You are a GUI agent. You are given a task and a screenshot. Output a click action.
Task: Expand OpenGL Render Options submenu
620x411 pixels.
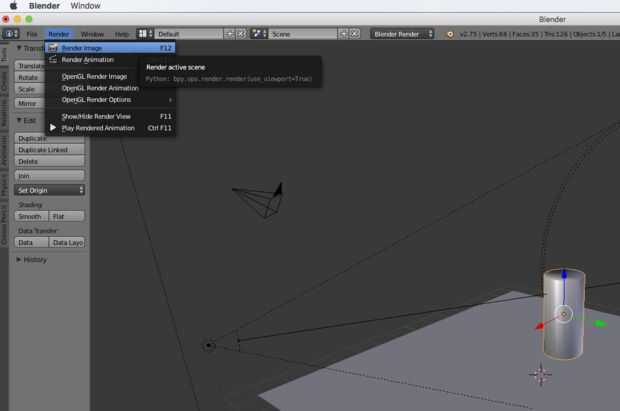[x=110, y=100]
